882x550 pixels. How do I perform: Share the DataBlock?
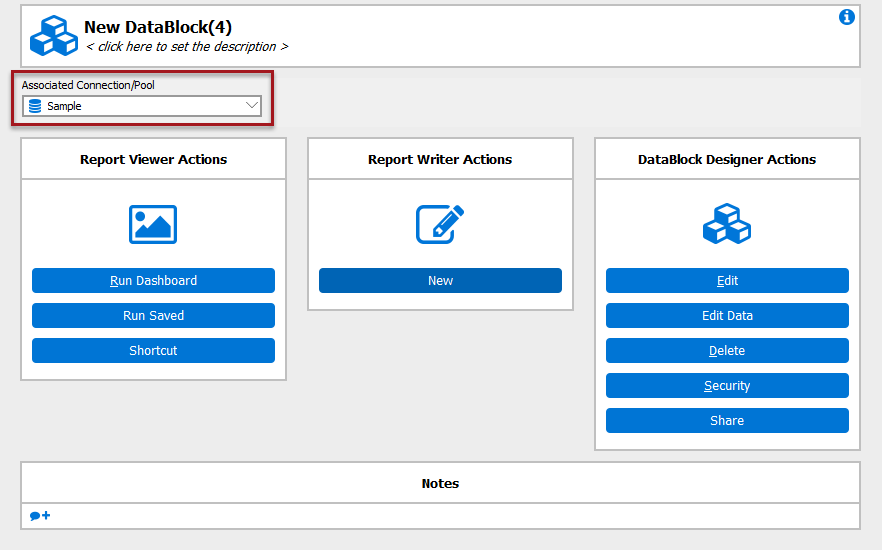click(x=727, y=421)
